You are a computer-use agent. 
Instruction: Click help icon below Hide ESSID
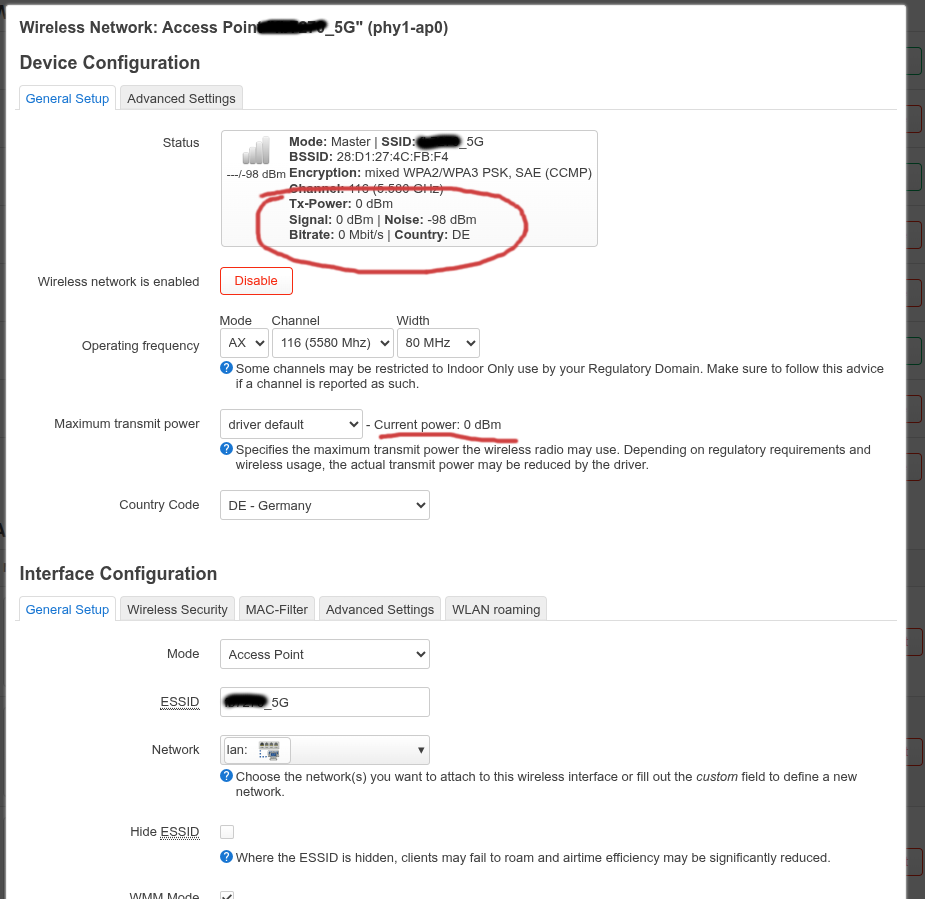[226, 857]
